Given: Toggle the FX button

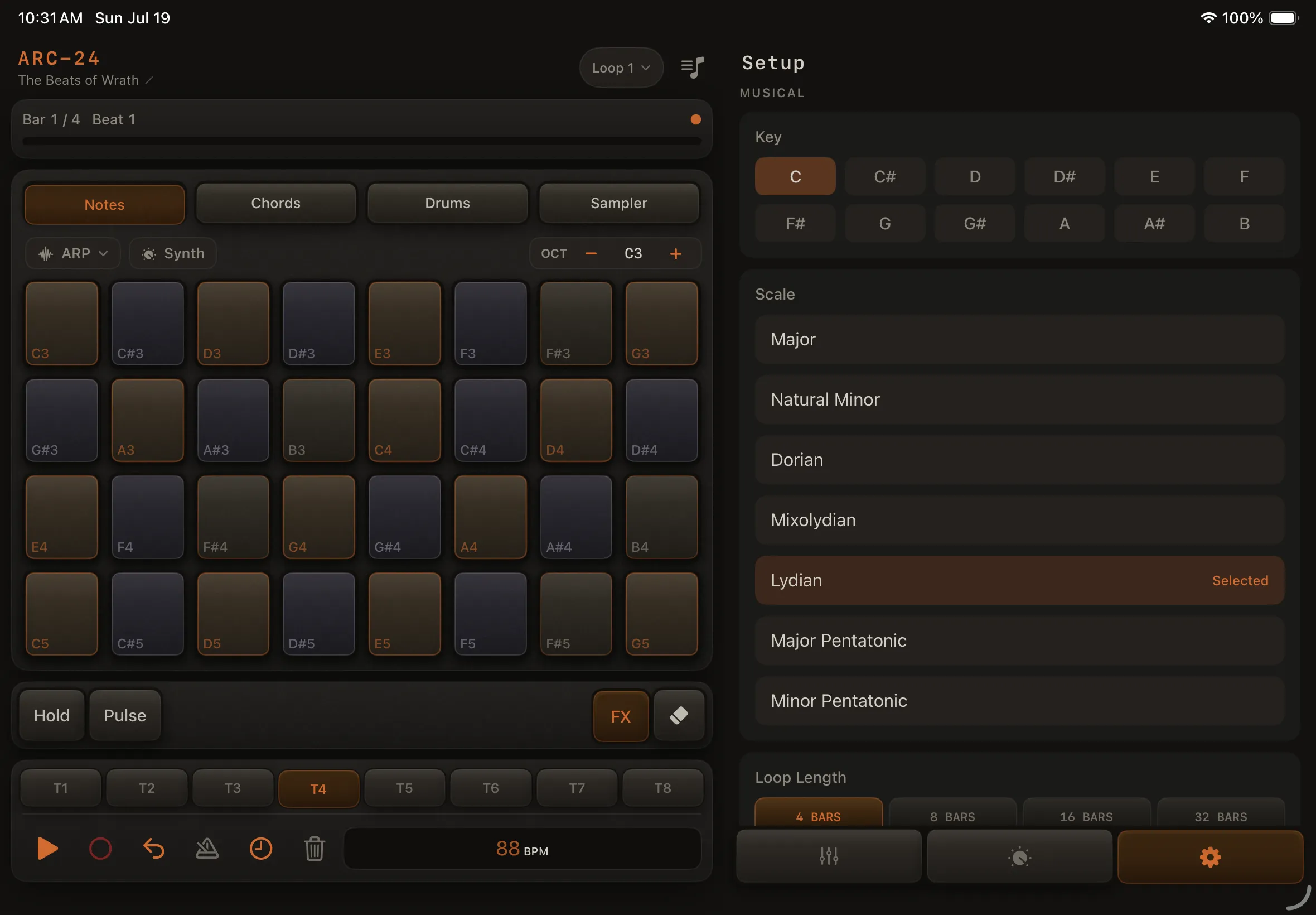Looking at the screenshot, I should [621, 716].
